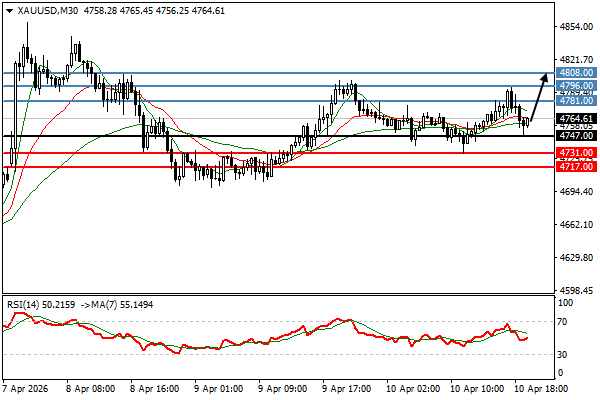Click the RSI 30 level axis value
Screen dimensions: 600x400
click(564, 355)
